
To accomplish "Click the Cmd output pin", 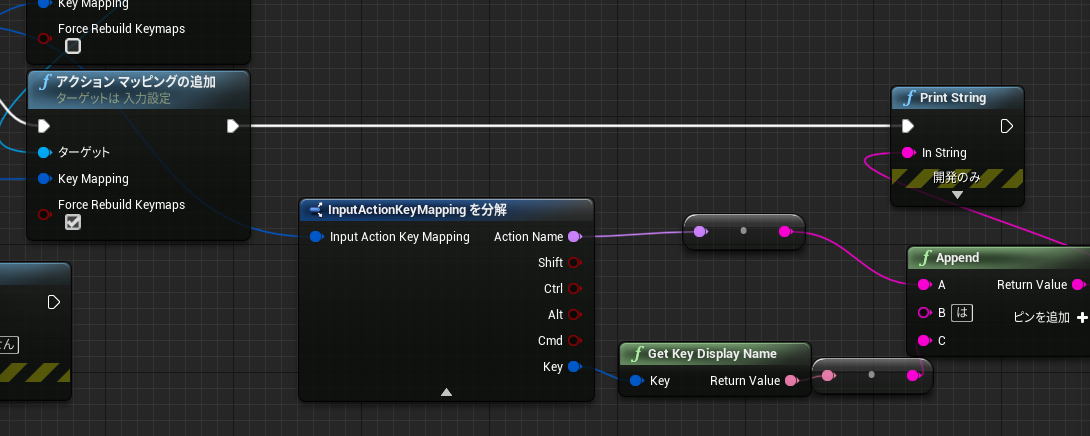I will coord(575,341).
